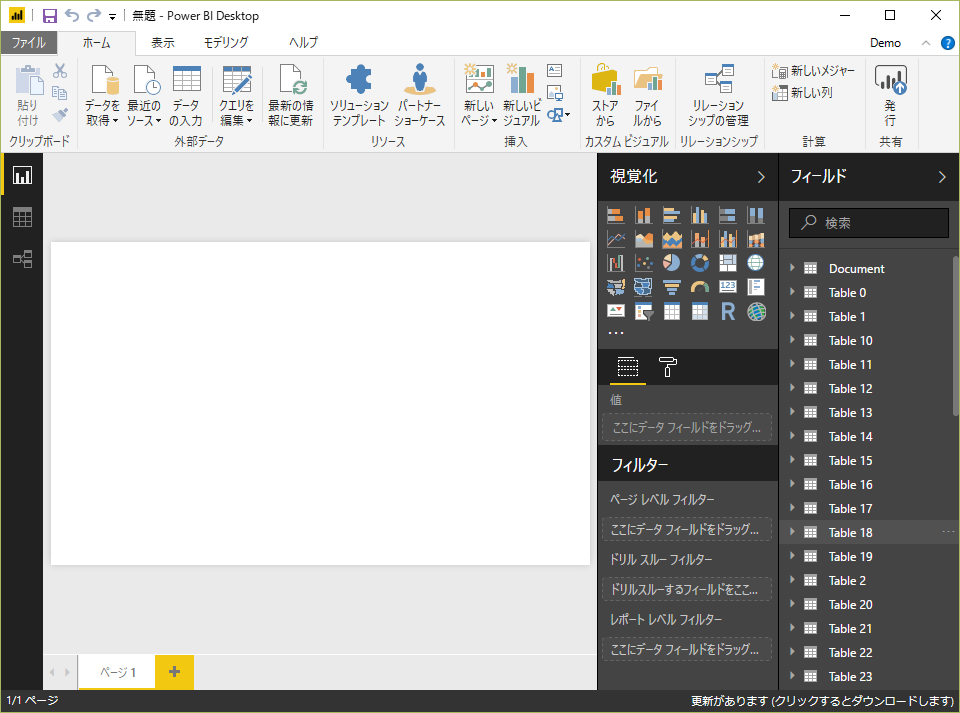Switch to ヘルプ ribbon tab
This screenshot has height=713, width=960.
[x=303, y=43]
